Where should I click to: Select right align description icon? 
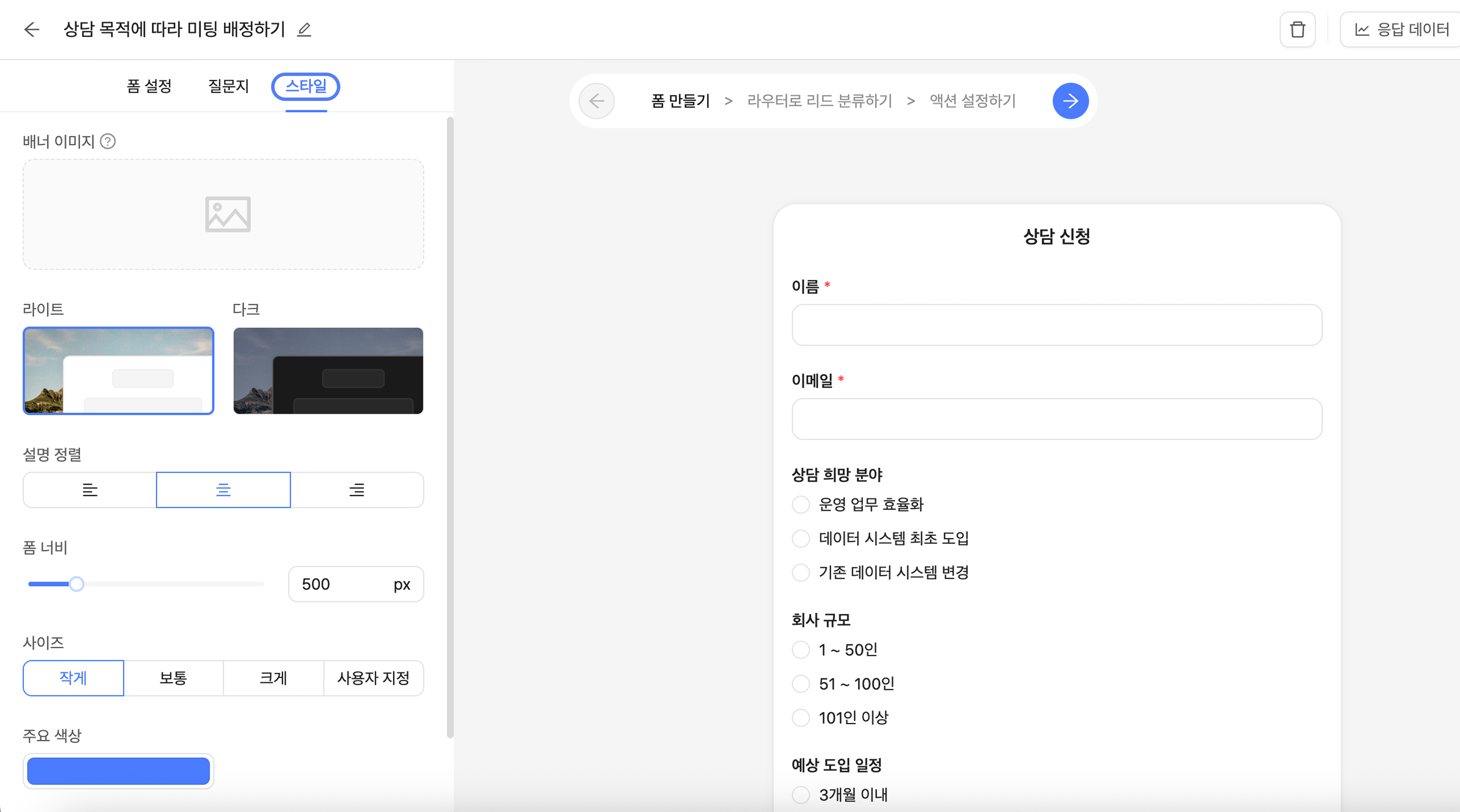pyautogui.click(x=357, y=490)
